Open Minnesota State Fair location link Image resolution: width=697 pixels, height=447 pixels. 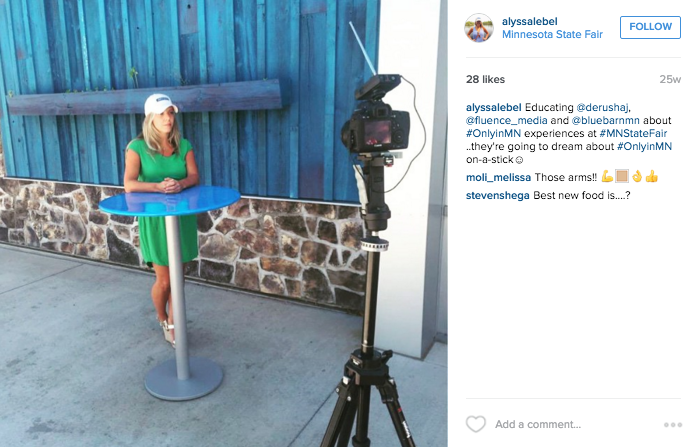pos(552,34)
